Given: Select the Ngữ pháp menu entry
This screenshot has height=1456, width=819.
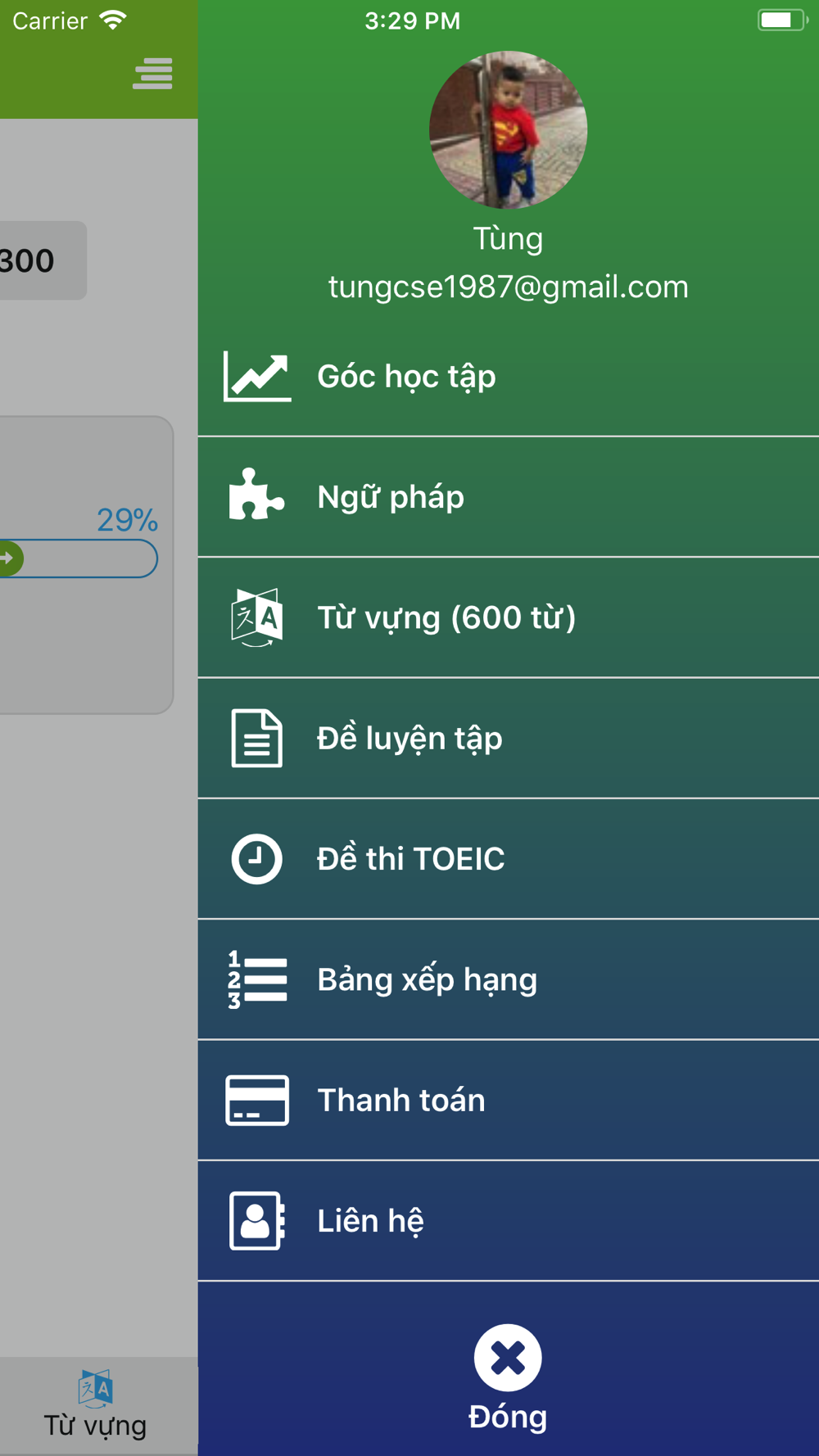Looking at the screenshot, I should coord(509,497).
